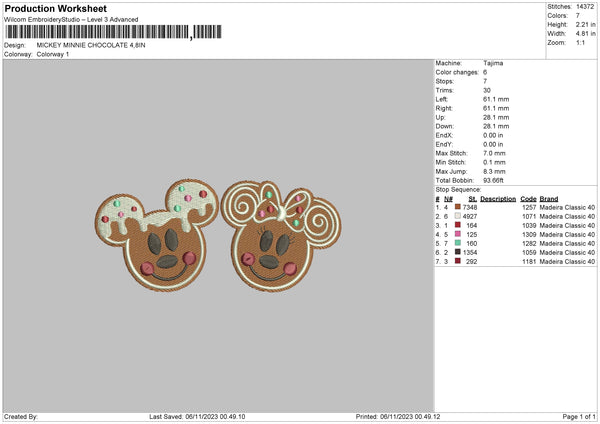Click the Height value 2.21 in
The height and width of the screenshot is (424, 600).
point(585,24)
